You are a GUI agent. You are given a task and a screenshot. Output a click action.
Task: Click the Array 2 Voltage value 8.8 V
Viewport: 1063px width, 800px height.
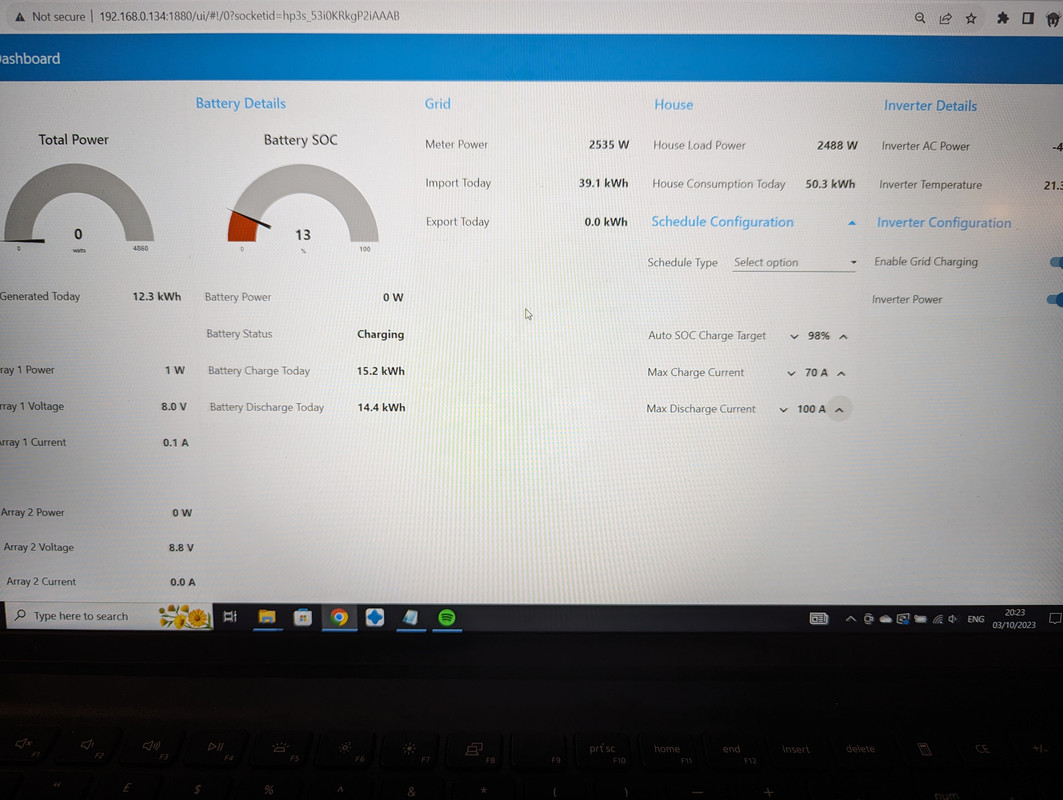point(181,547)
